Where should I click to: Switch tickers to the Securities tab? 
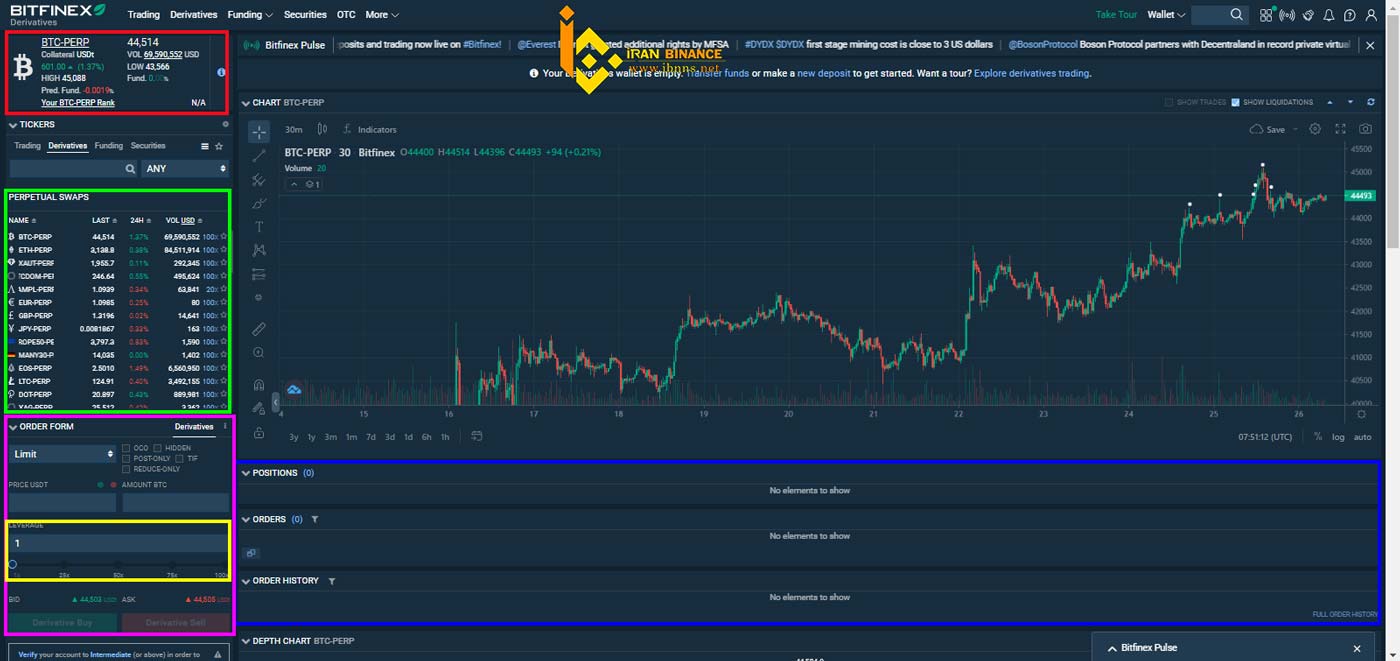coord(148,146)
